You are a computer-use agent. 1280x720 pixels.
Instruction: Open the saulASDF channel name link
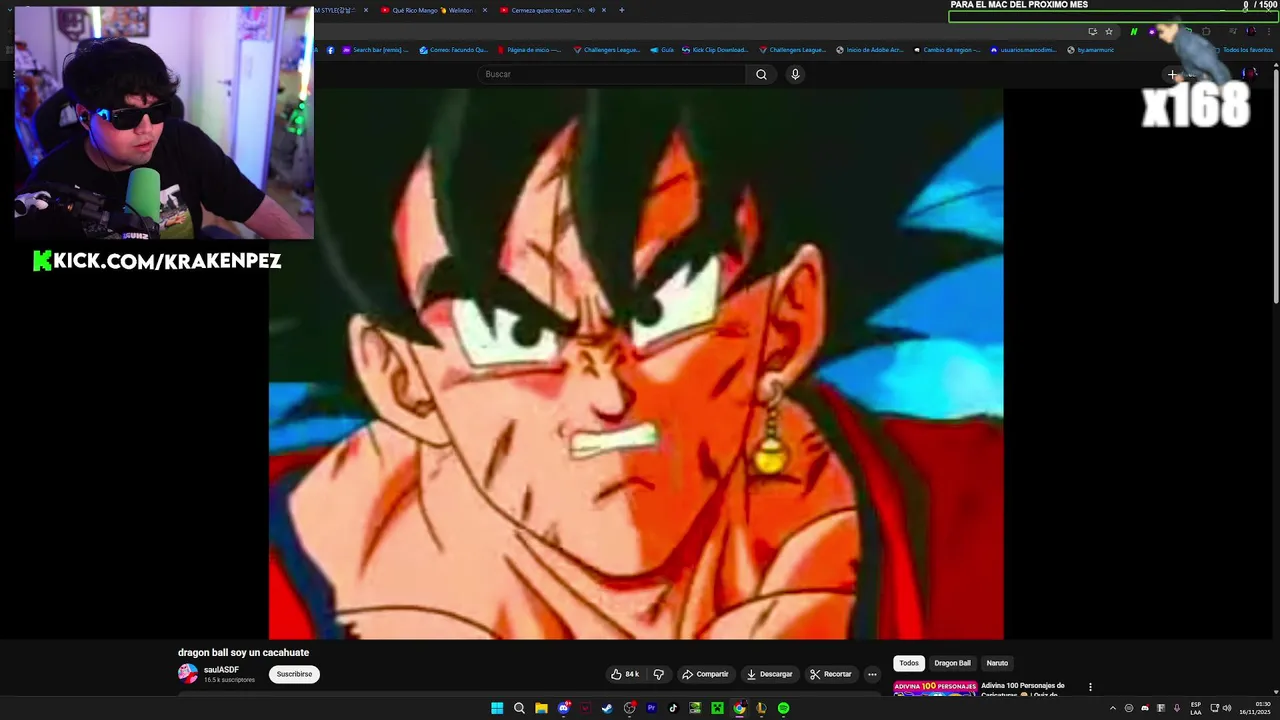[221, 670]
